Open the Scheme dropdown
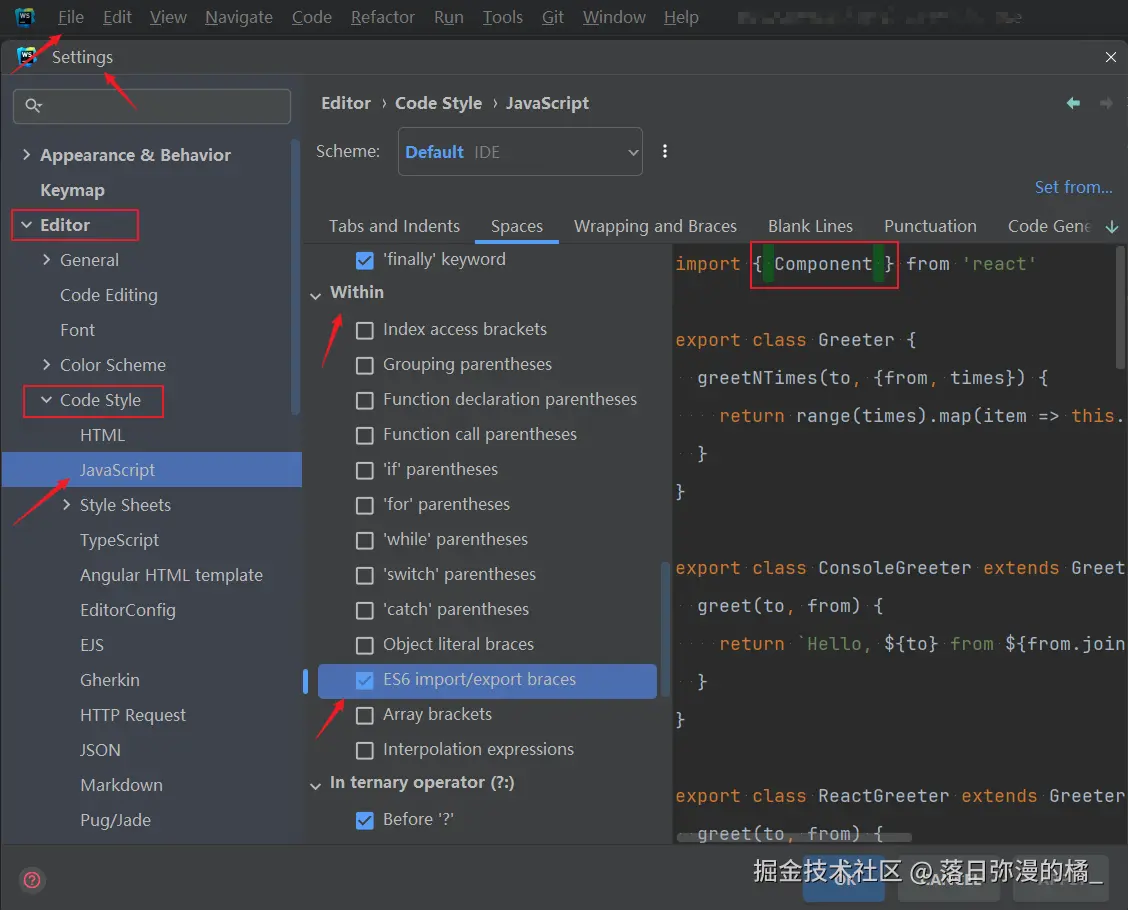1128x910 pixels. [520, 152]
